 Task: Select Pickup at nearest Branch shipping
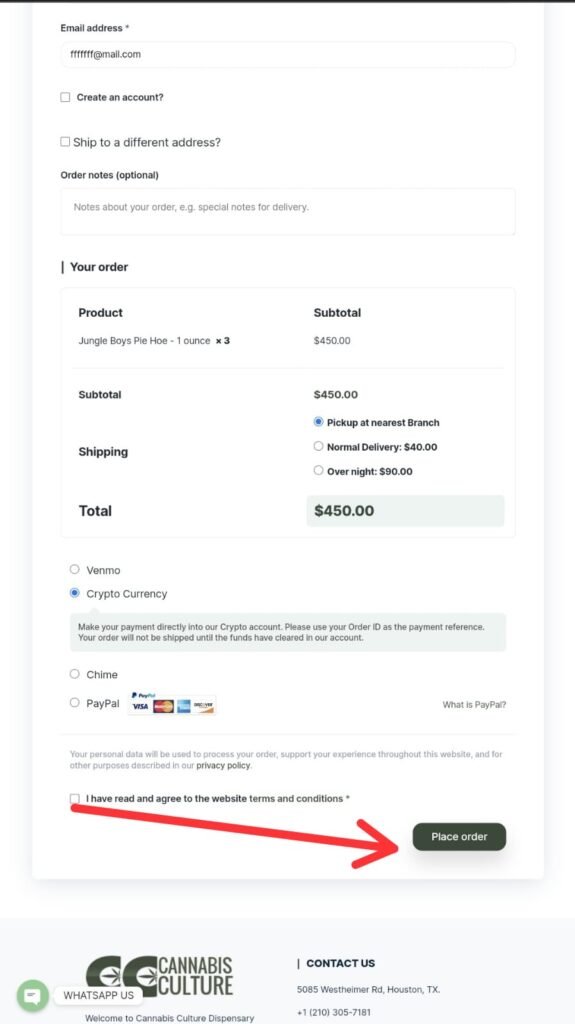tap(318, 422)
